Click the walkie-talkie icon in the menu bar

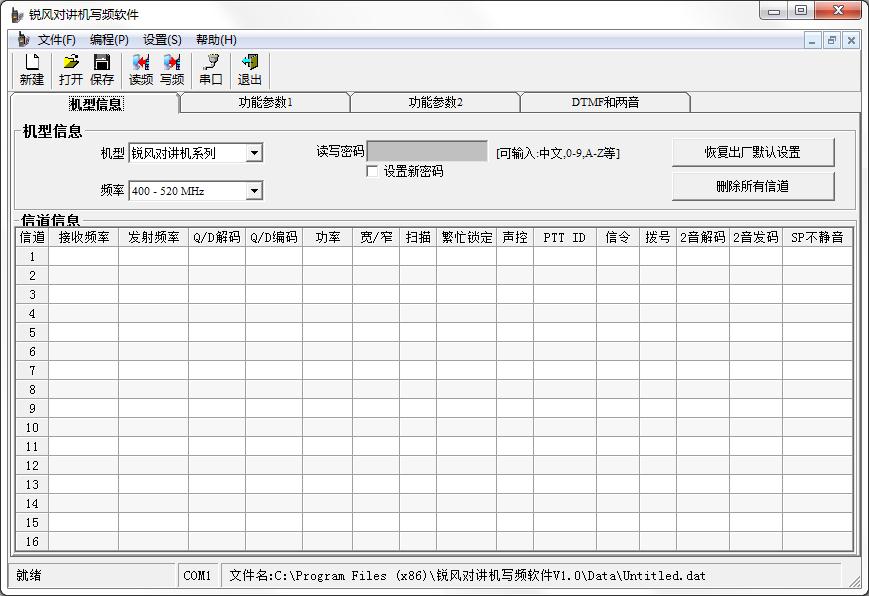coord(23,39)
